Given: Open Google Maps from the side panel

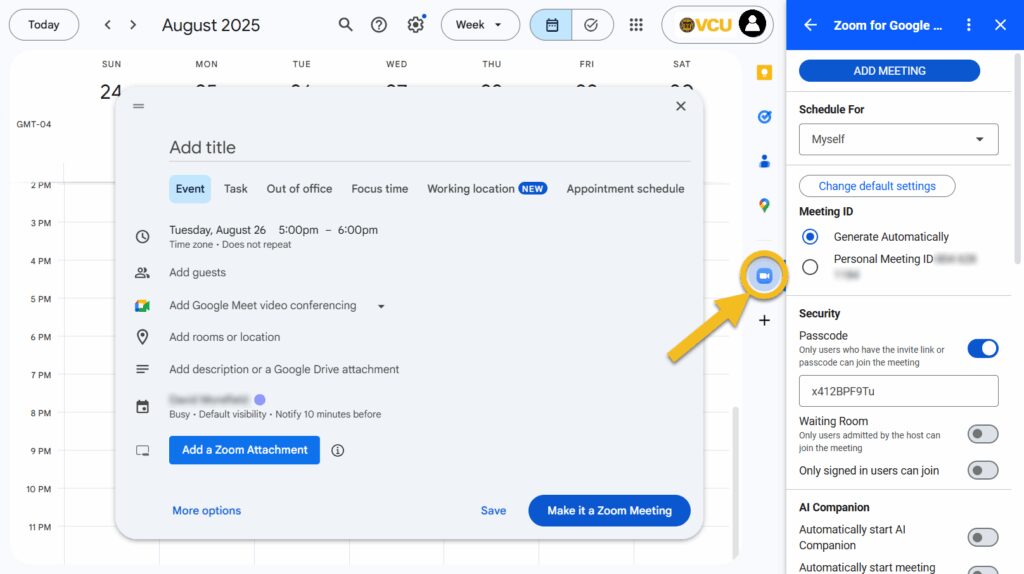Looking at the screenshot, I should point(764,205).
